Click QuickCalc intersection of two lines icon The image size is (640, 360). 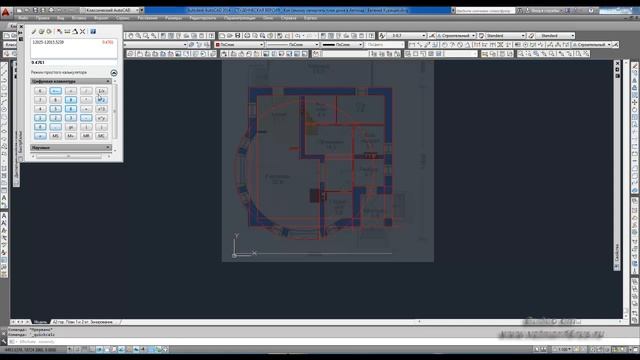pos(82,31)
